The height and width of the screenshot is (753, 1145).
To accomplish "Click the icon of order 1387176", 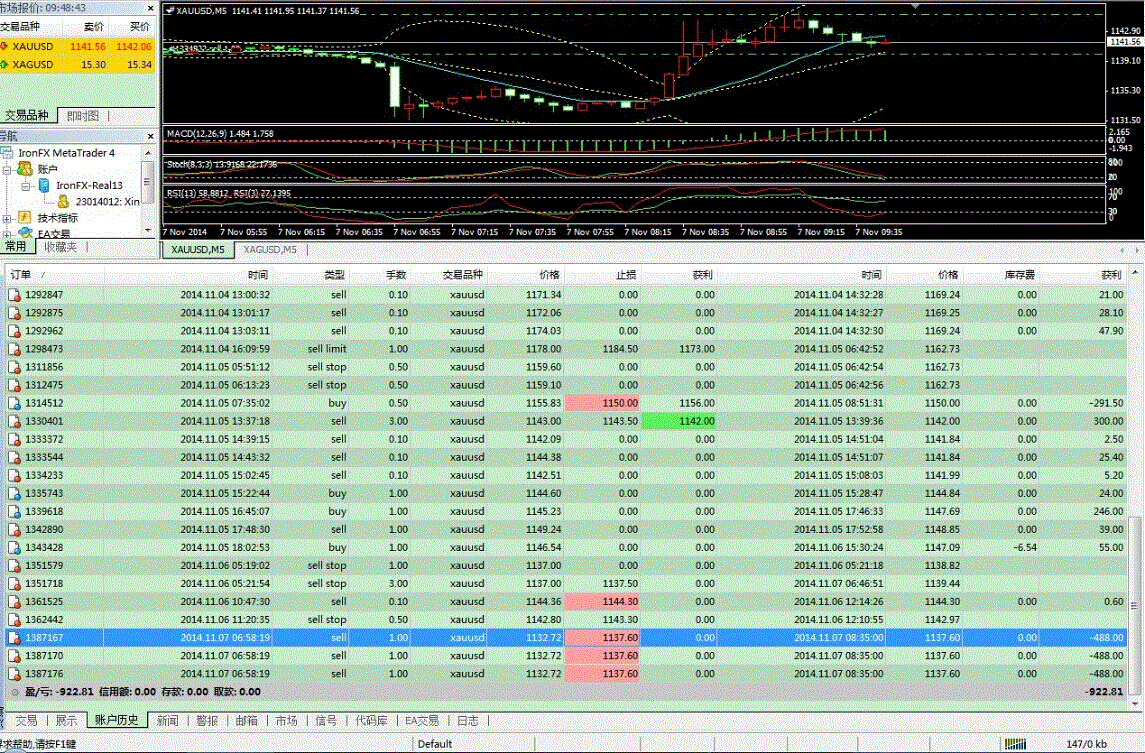I will 14,674.
